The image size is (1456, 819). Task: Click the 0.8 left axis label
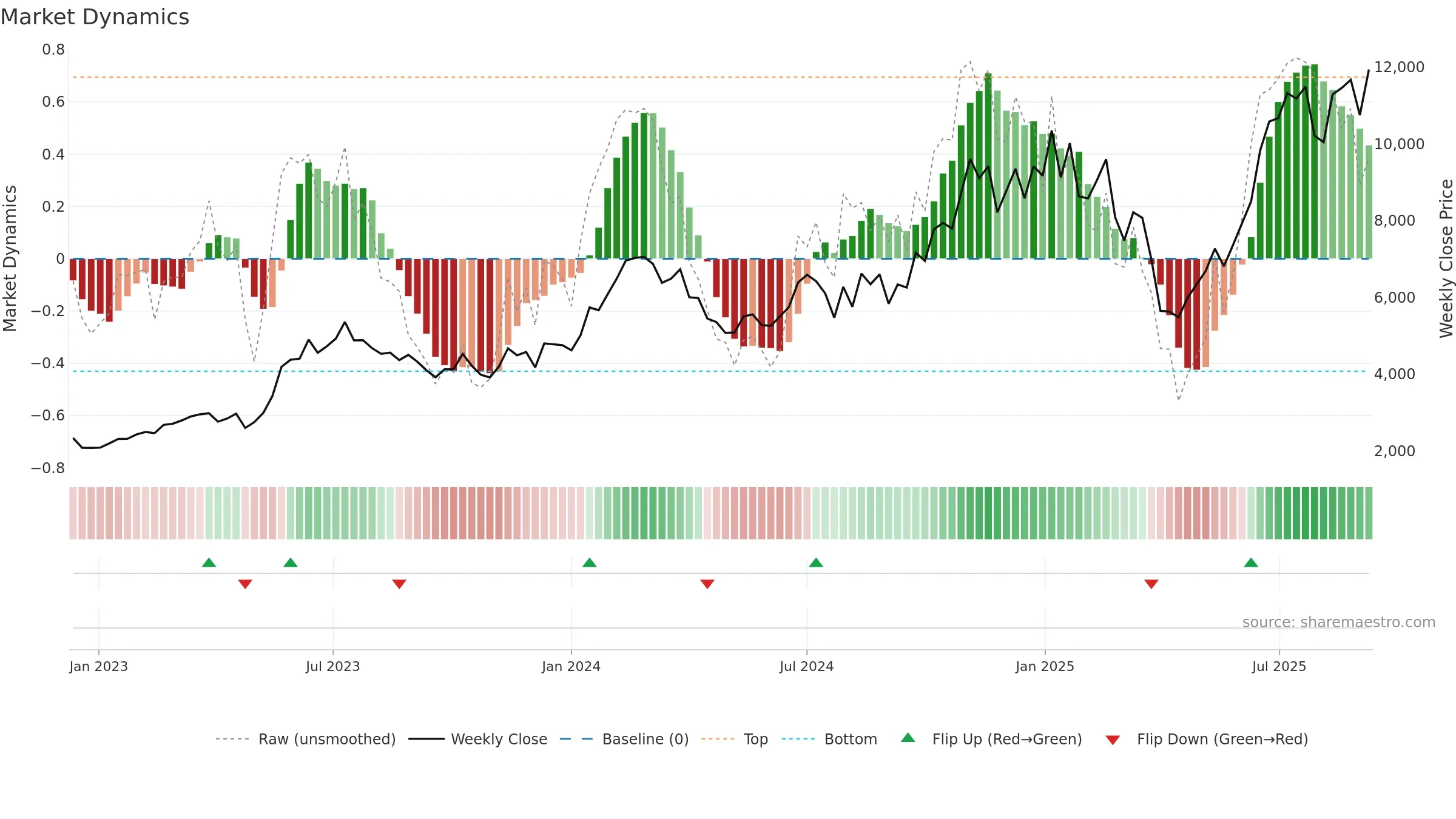(53, 50)
